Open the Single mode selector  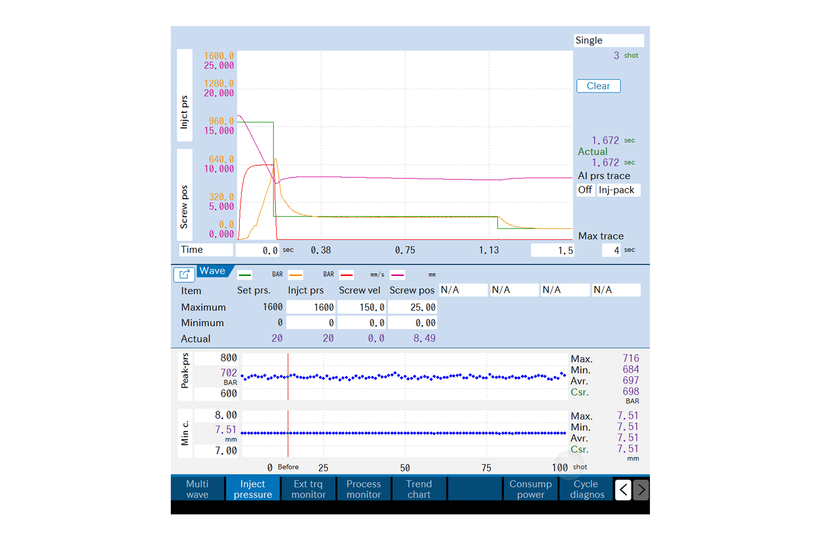pos(608,41)
